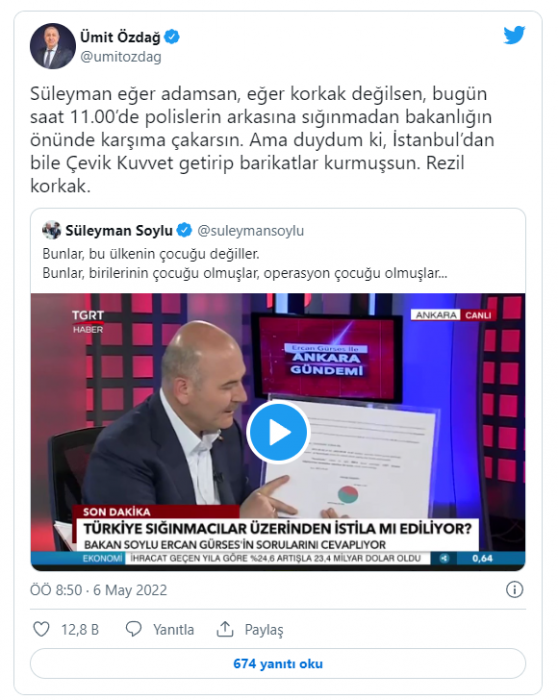Image resolution: width=558 pixels, height=700 pixels.
Task: Open the @suleymansoylu handle link
Action: click(x=250, y=230)
